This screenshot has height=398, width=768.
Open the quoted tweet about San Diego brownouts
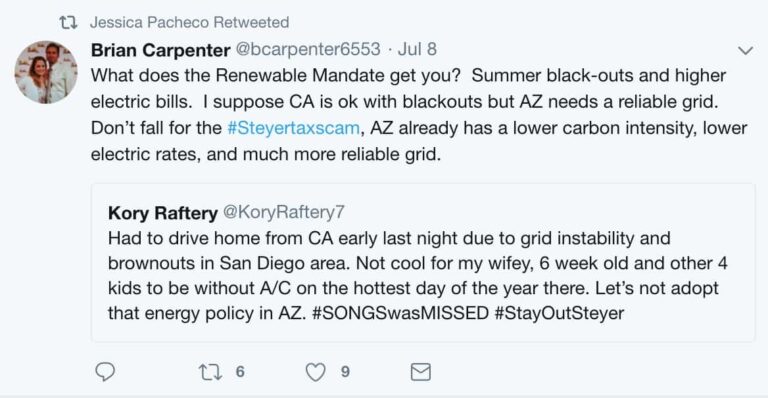click(423, 262)
